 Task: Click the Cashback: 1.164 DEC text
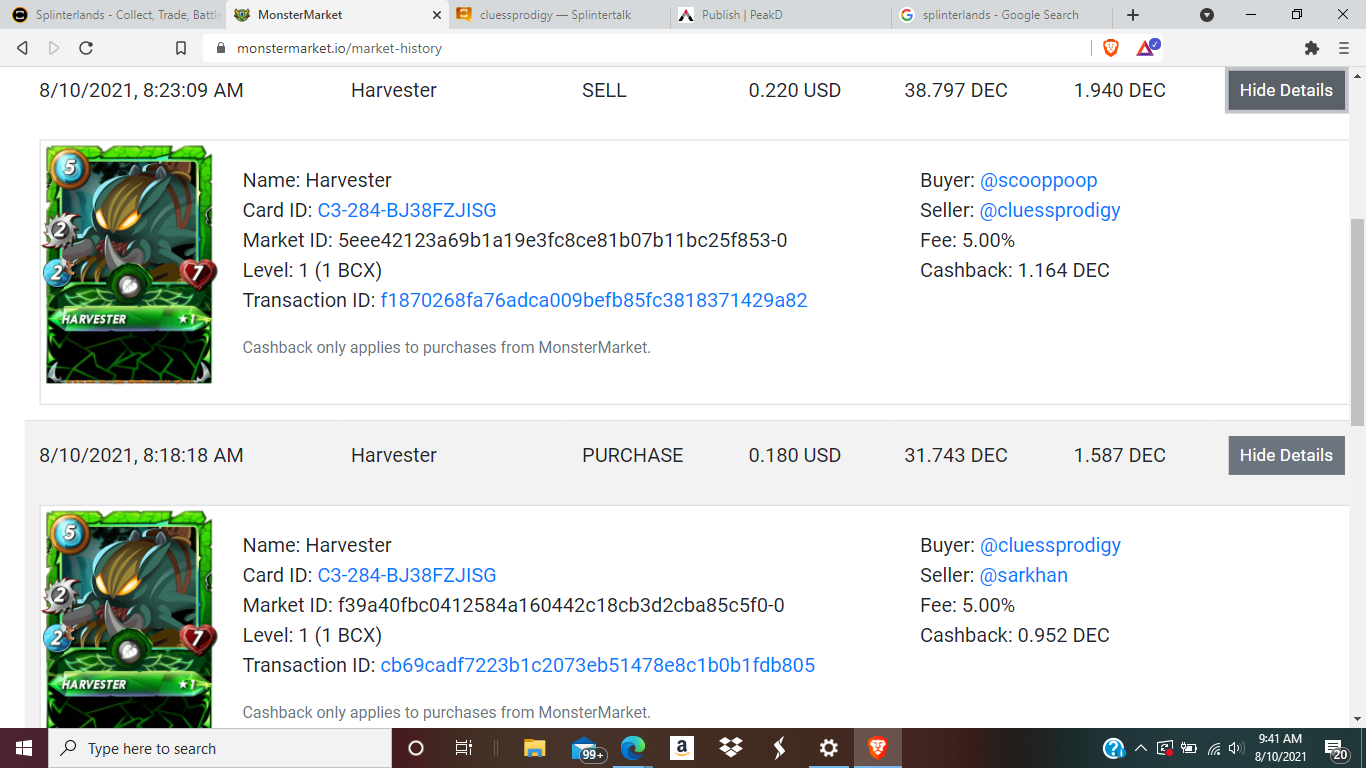tap(1015, 270)
